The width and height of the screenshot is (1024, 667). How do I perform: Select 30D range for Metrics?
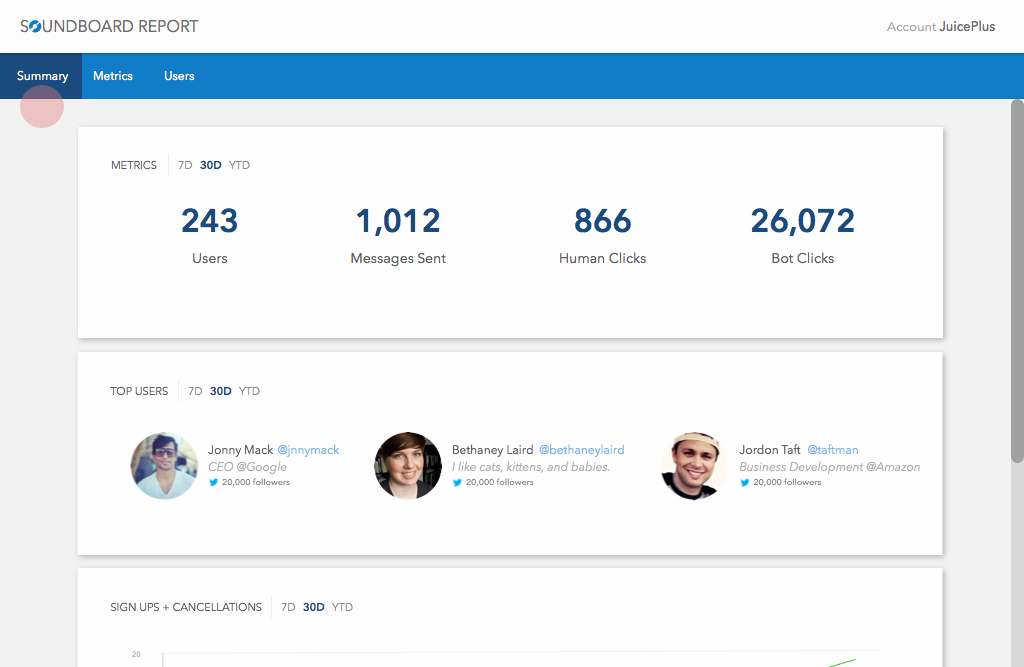(210, 165)
